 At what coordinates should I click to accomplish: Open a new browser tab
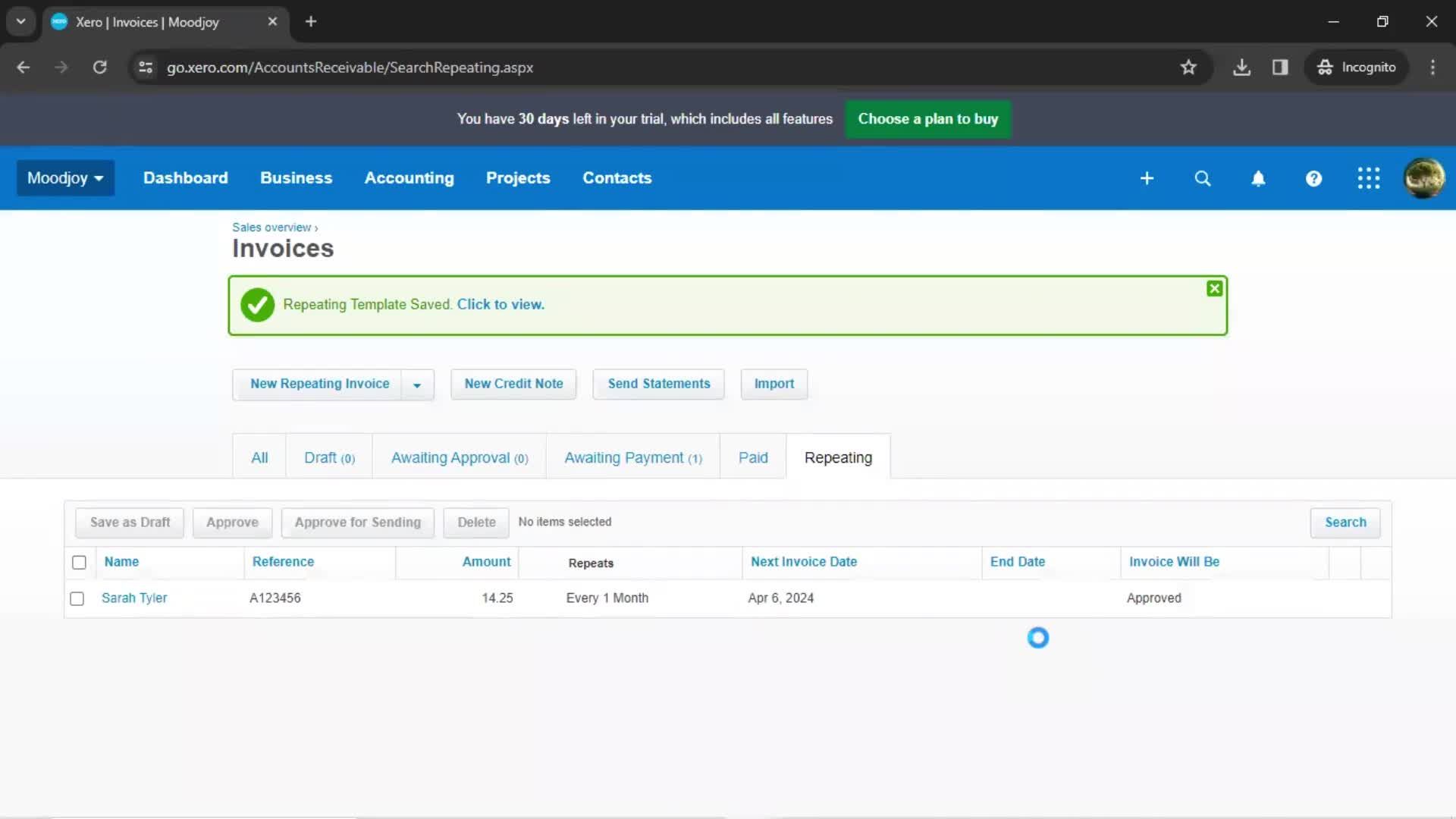[311, 22]
